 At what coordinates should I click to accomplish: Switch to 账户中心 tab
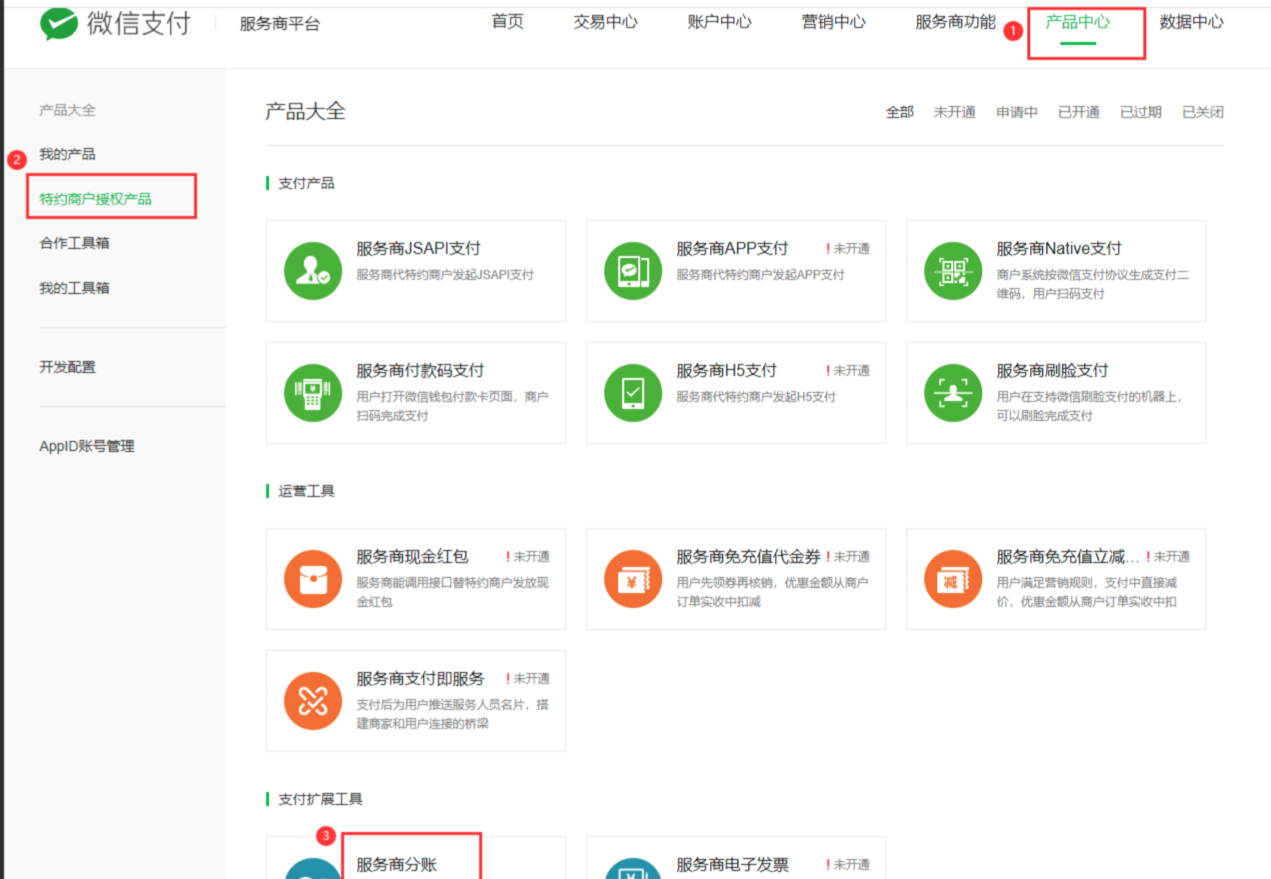(719, 22)
